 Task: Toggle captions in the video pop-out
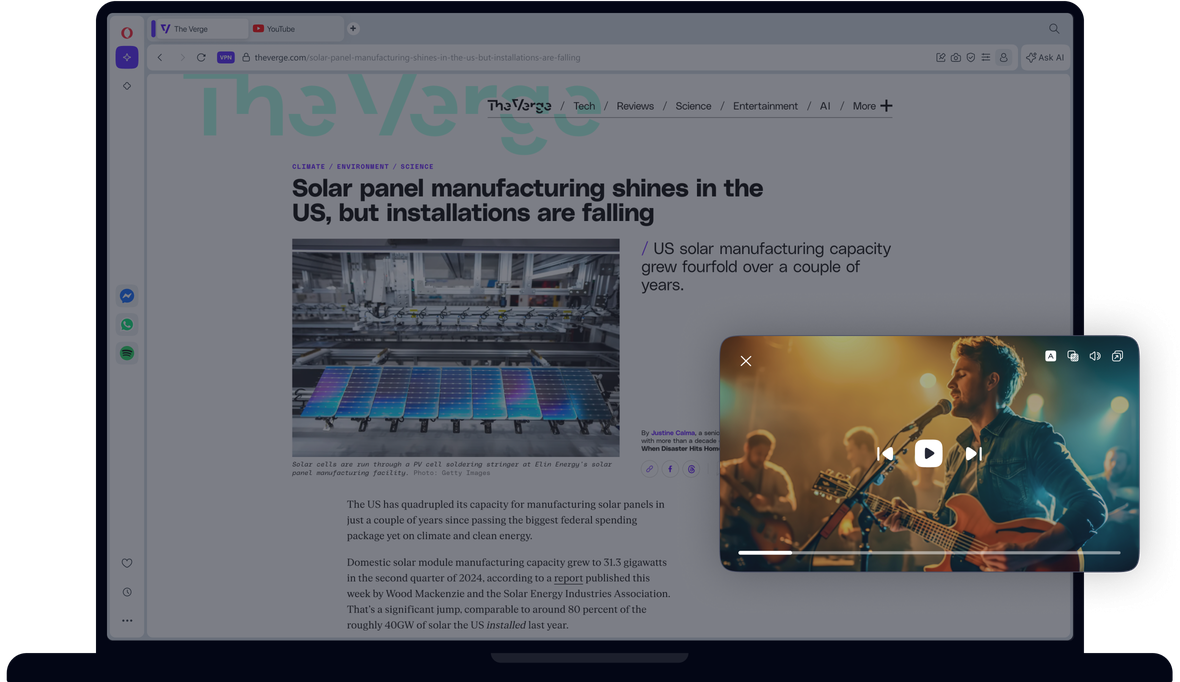click(1051, 356)
